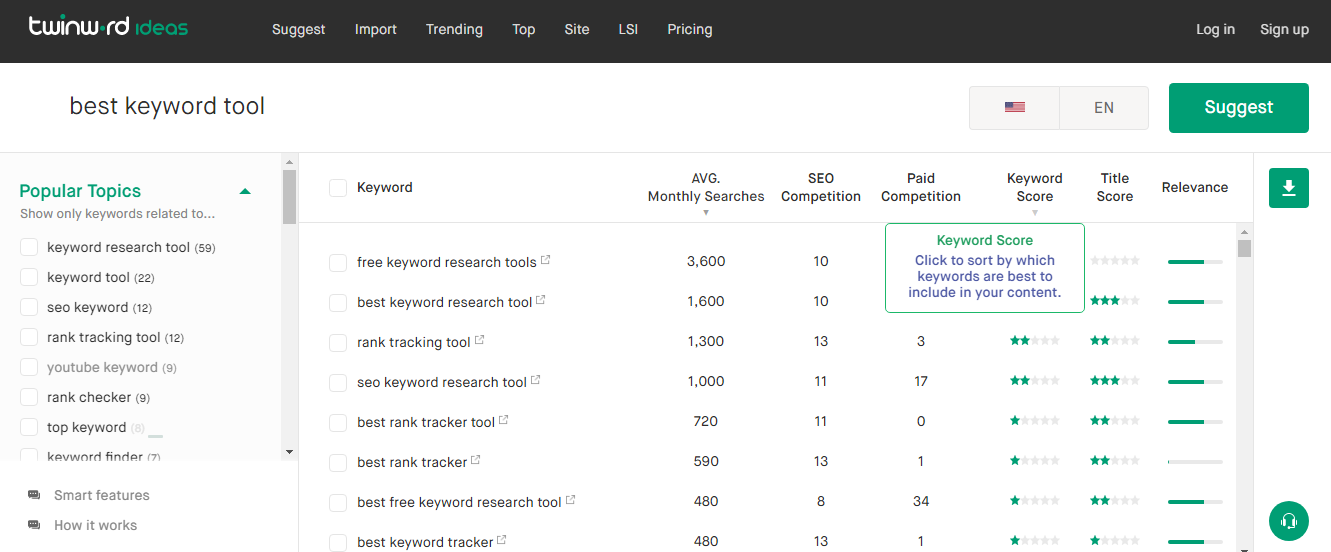Open the Trending menu item

tap(454, 29)
